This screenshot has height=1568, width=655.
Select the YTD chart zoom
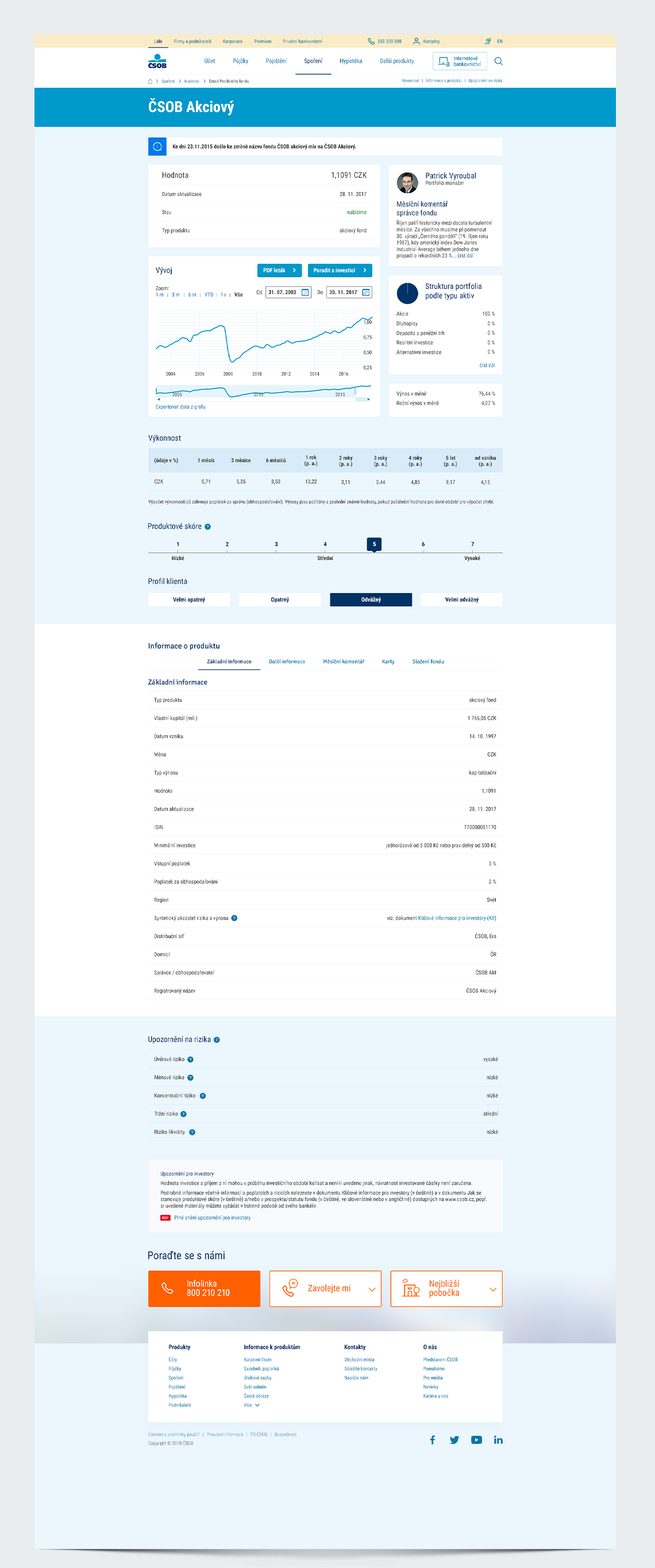click(209, 295)
